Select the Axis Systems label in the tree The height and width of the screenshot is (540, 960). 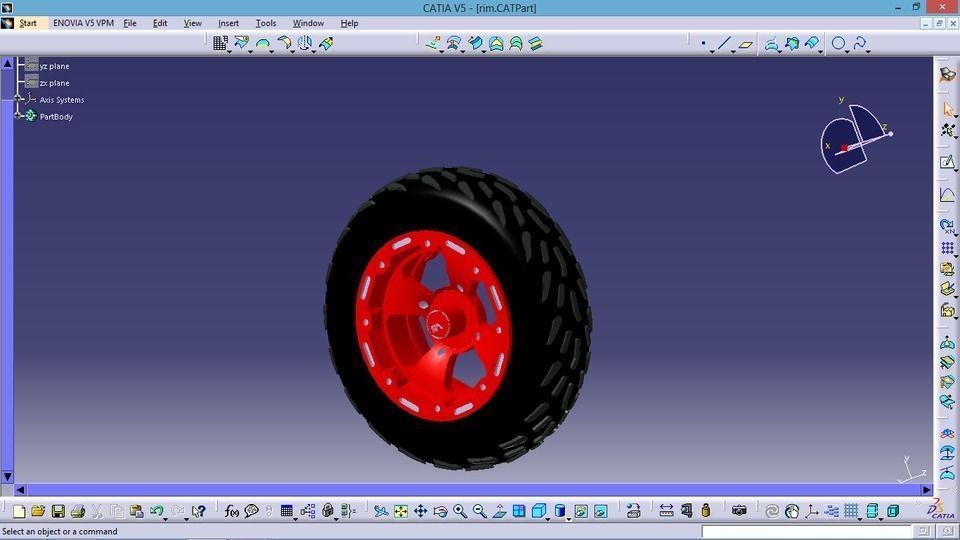[x=61, y=100]
